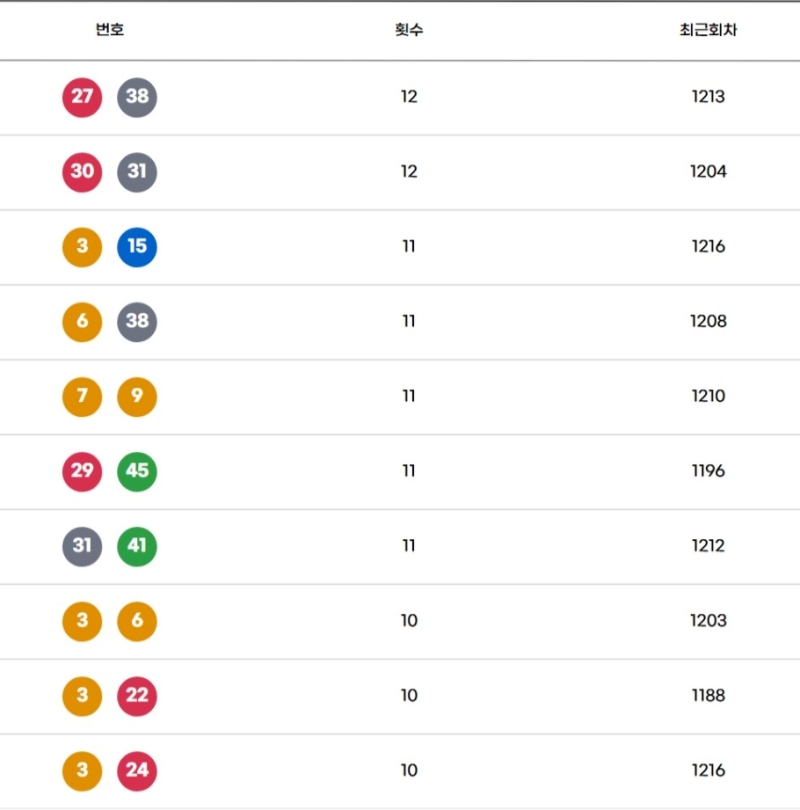Click the red number 24 ball
The image size is (800, 810).
pyautogui.click(x=137, y=770)
